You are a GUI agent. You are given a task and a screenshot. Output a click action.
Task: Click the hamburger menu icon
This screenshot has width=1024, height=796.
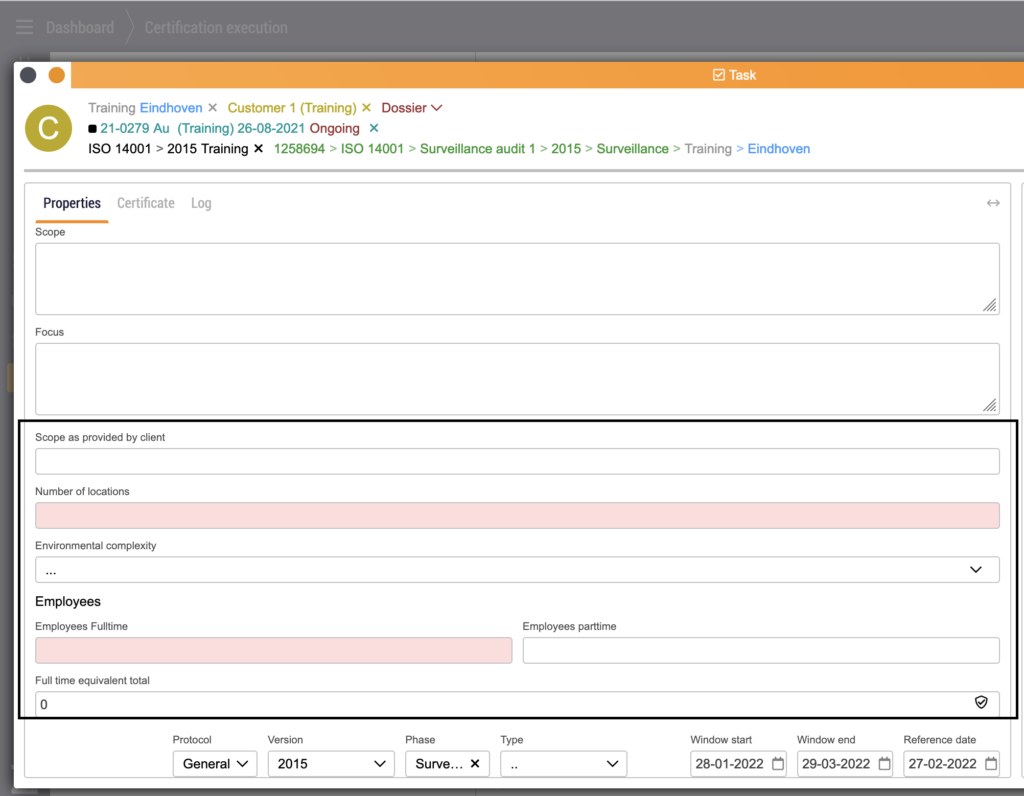point(25,28)
